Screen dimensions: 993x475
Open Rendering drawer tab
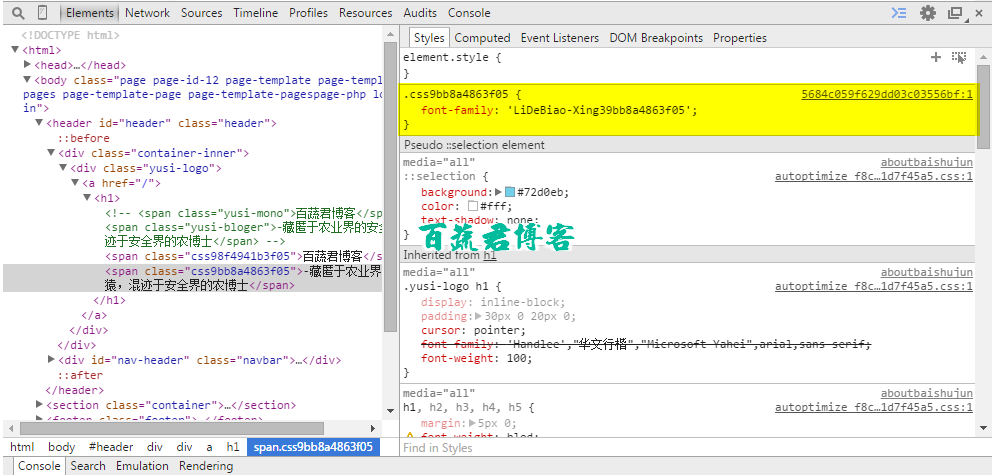pyautogui.click(x=206, y=466)
